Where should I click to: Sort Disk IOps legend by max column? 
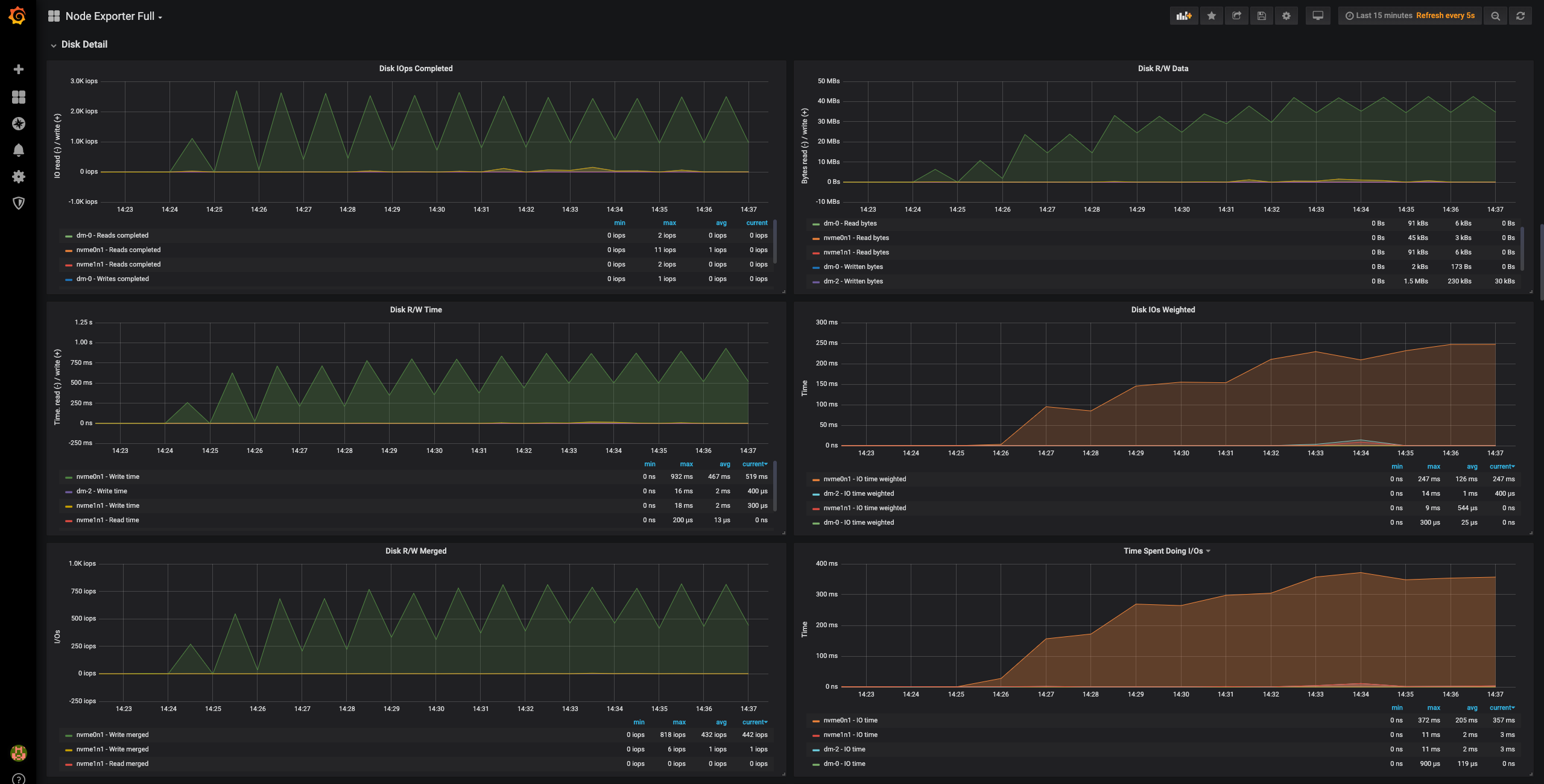pos(669,223)
